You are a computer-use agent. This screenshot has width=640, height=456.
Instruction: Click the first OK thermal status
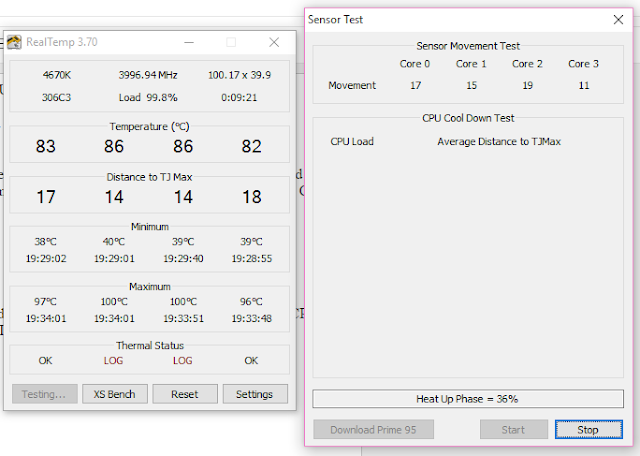[x=45, y=360]
